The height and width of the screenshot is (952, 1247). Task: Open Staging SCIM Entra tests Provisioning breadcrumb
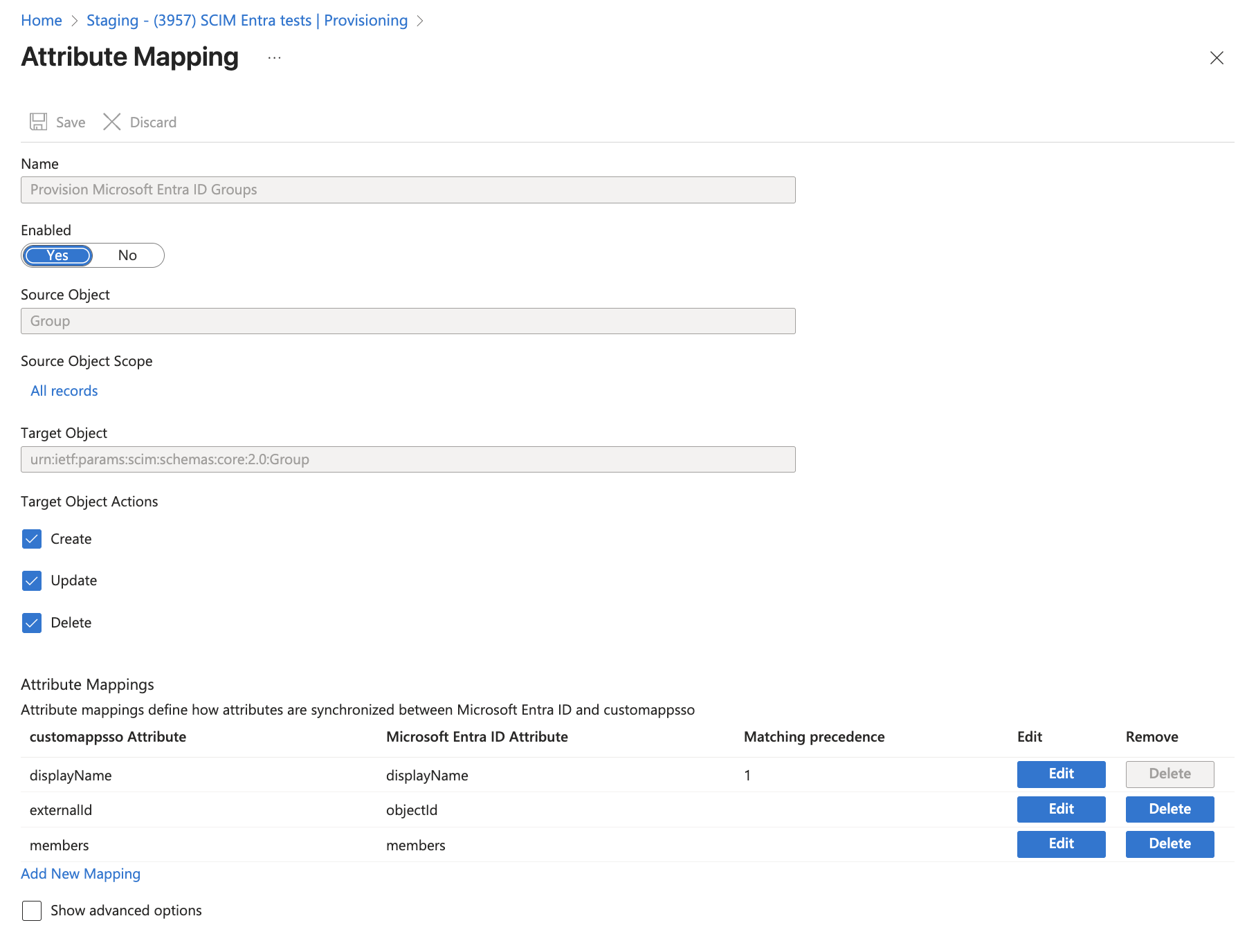pos(247,21)
